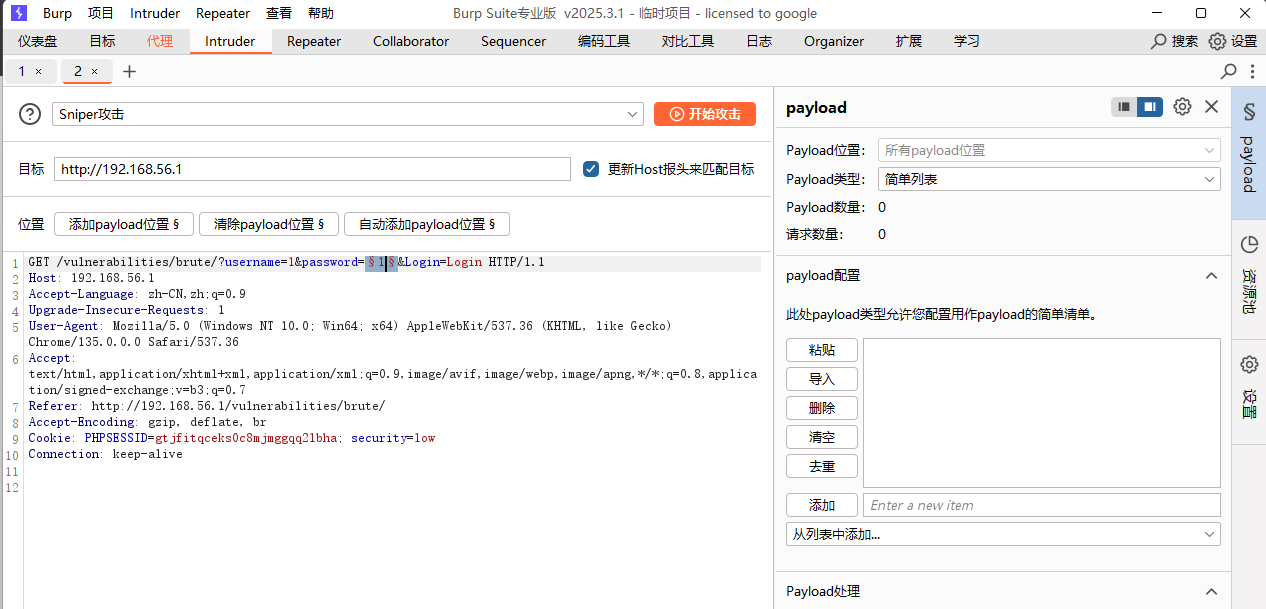Viewport: 1266px width, 609px height.
Task: Close the payload side panel
Action: point(1211,107)
